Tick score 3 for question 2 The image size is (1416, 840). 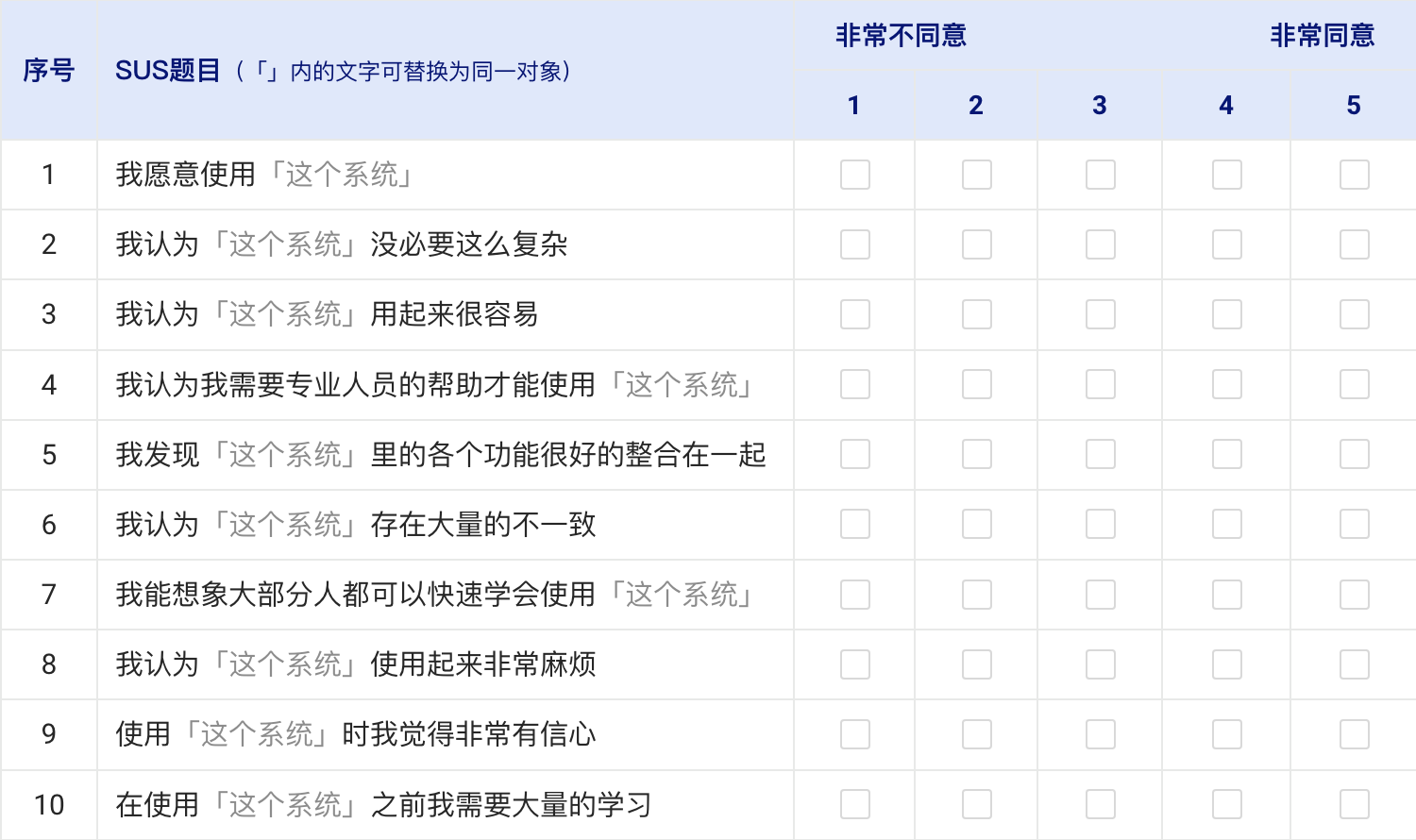pos(1101,244)
